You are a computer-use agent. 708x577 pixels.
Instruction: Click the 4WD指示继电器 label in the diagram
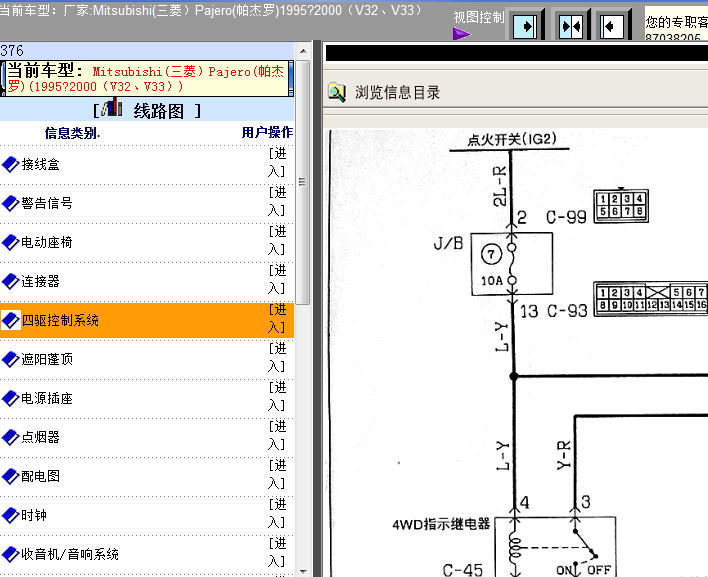pos(441,524)
